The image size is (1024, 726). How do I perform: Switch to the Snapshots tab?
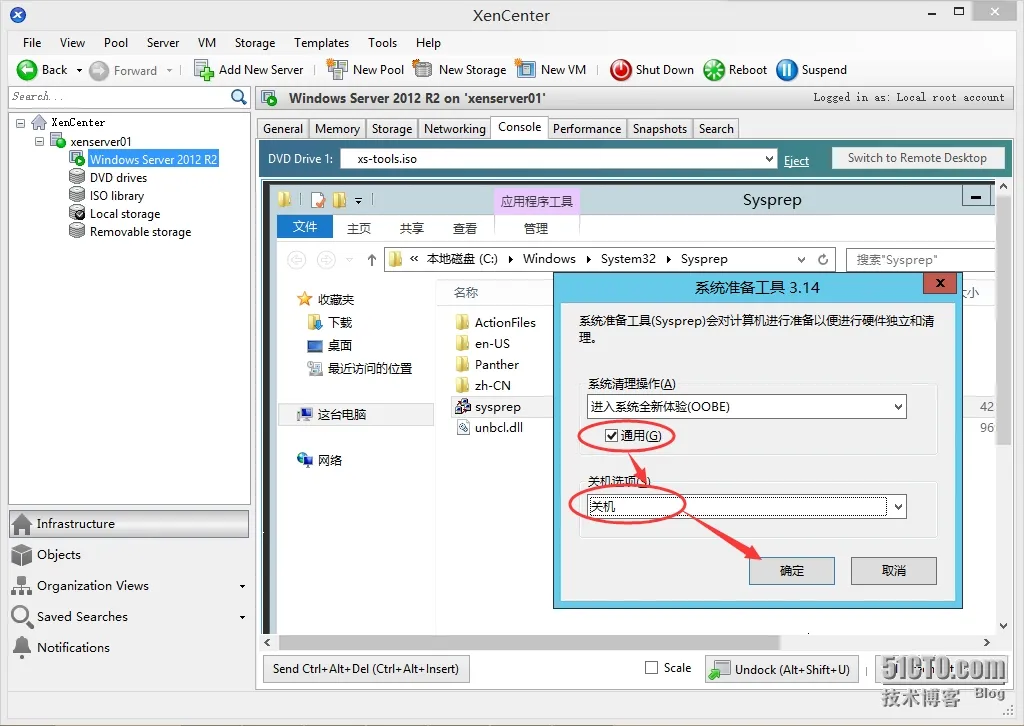(x=660, y=129)
